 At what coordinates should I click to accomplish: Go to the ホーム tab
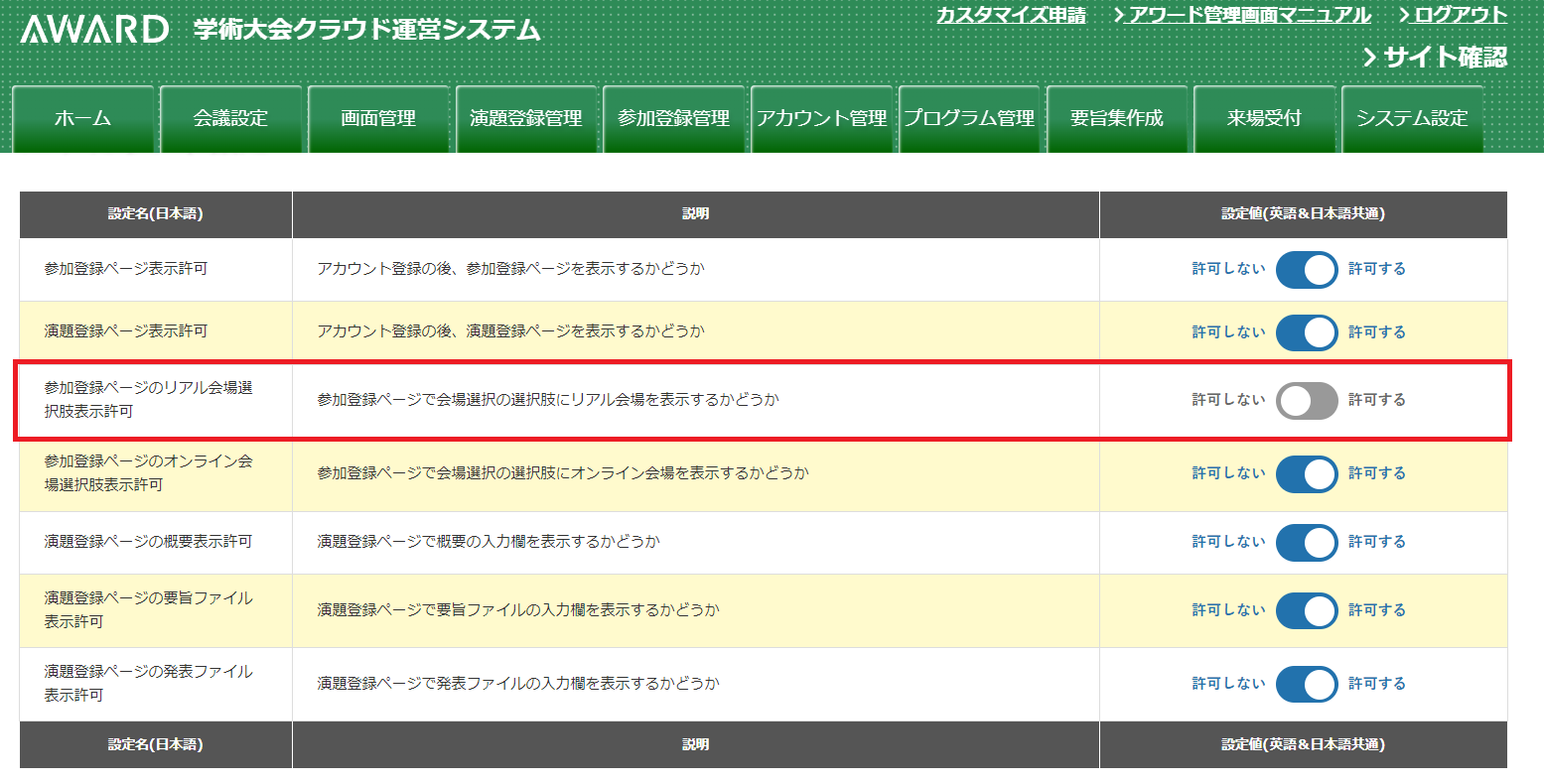82,119
